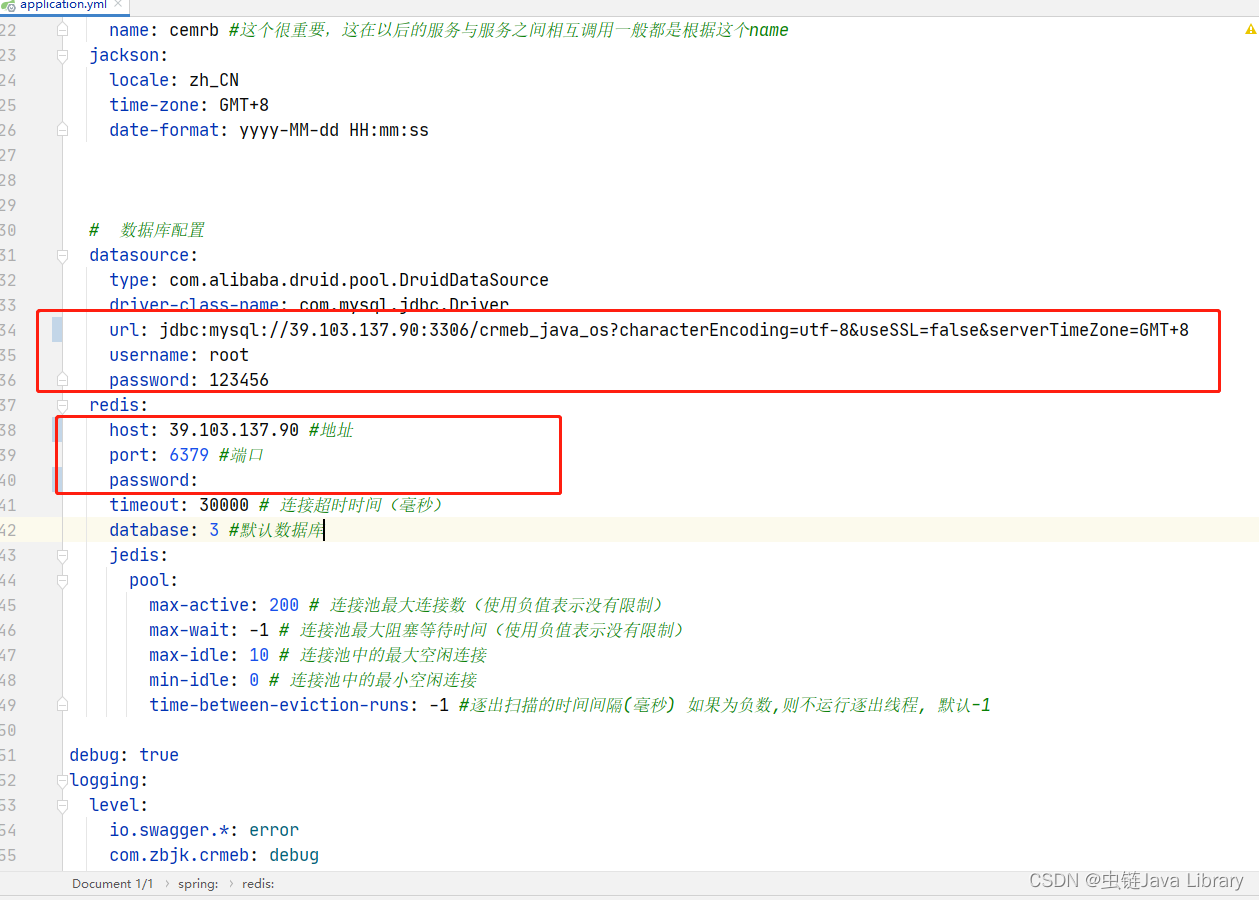Click the 'jedis:' key
The width and height of the screenshot is (1259, 900).
tap(139, 555)
